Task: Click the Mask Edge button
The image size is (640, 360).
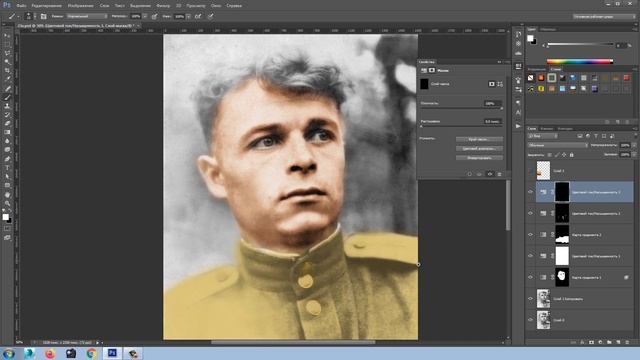Action: click(x=479, y=139)
